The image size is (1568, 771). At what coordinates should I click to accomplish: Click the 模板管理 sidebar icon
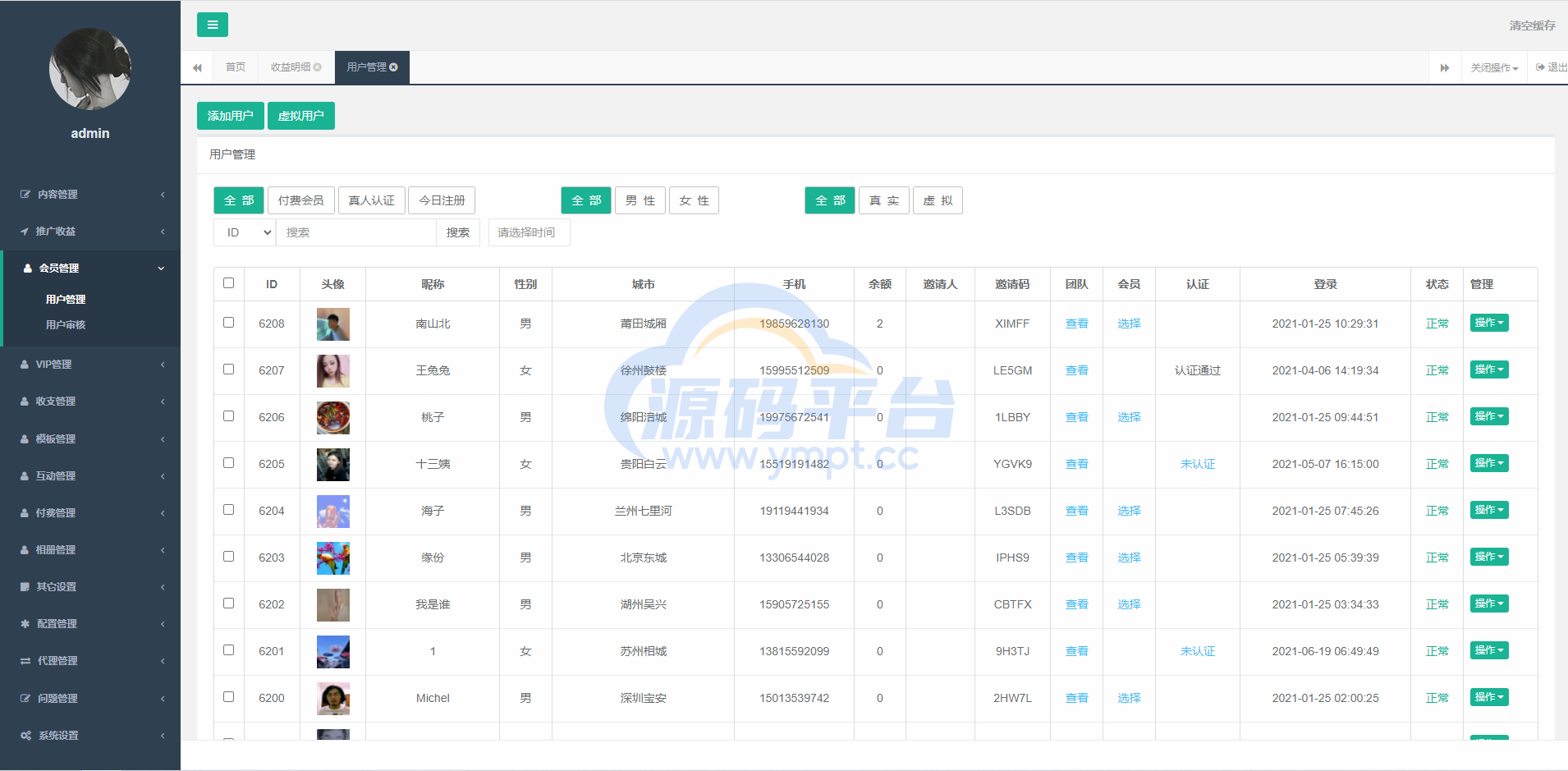25,439
